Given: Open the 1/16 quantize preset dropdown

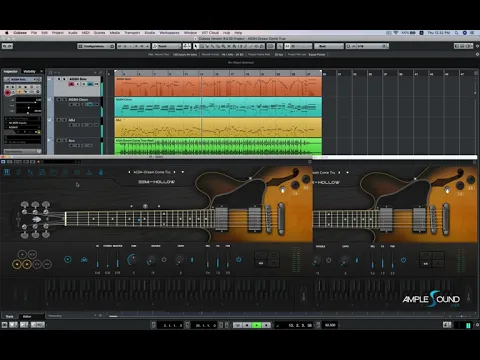Looking at the screenshot, I should tap(367, 46).
